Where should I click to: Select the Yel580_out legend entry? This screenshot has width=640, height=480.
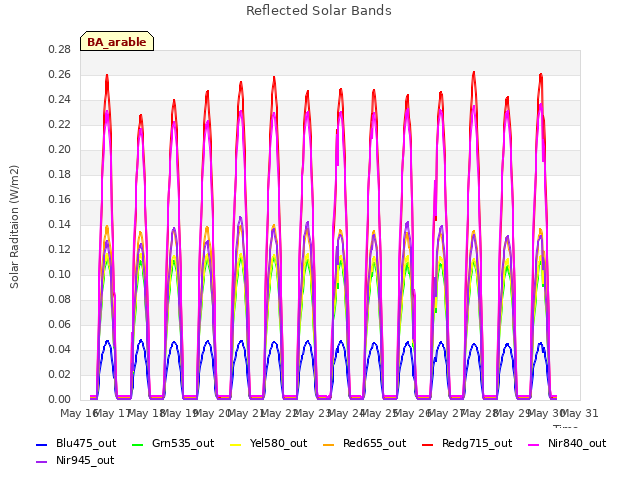[269, 443]
